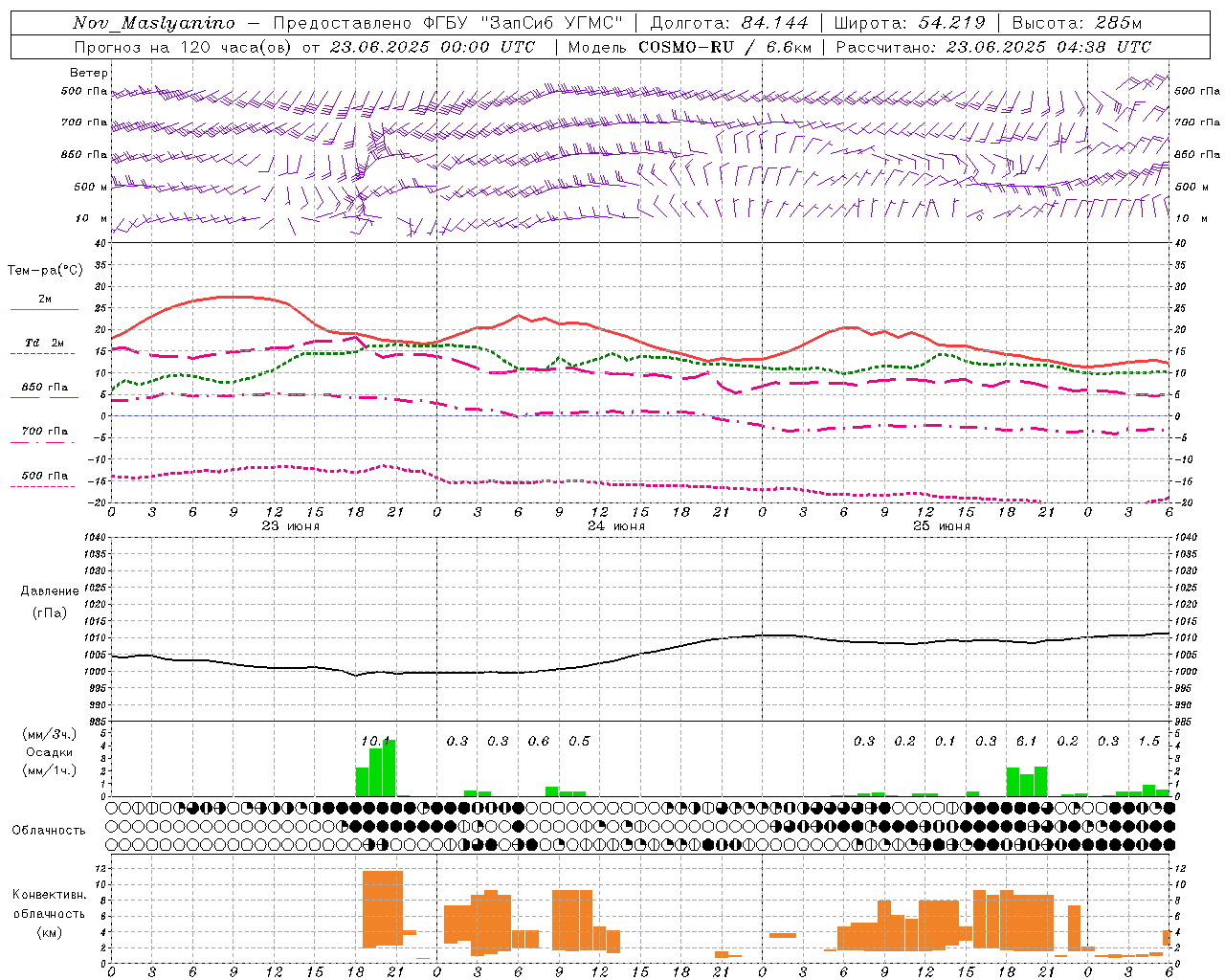Click the Давление panel label
The width and height of the screenshot is (1225, 980).
50,591
